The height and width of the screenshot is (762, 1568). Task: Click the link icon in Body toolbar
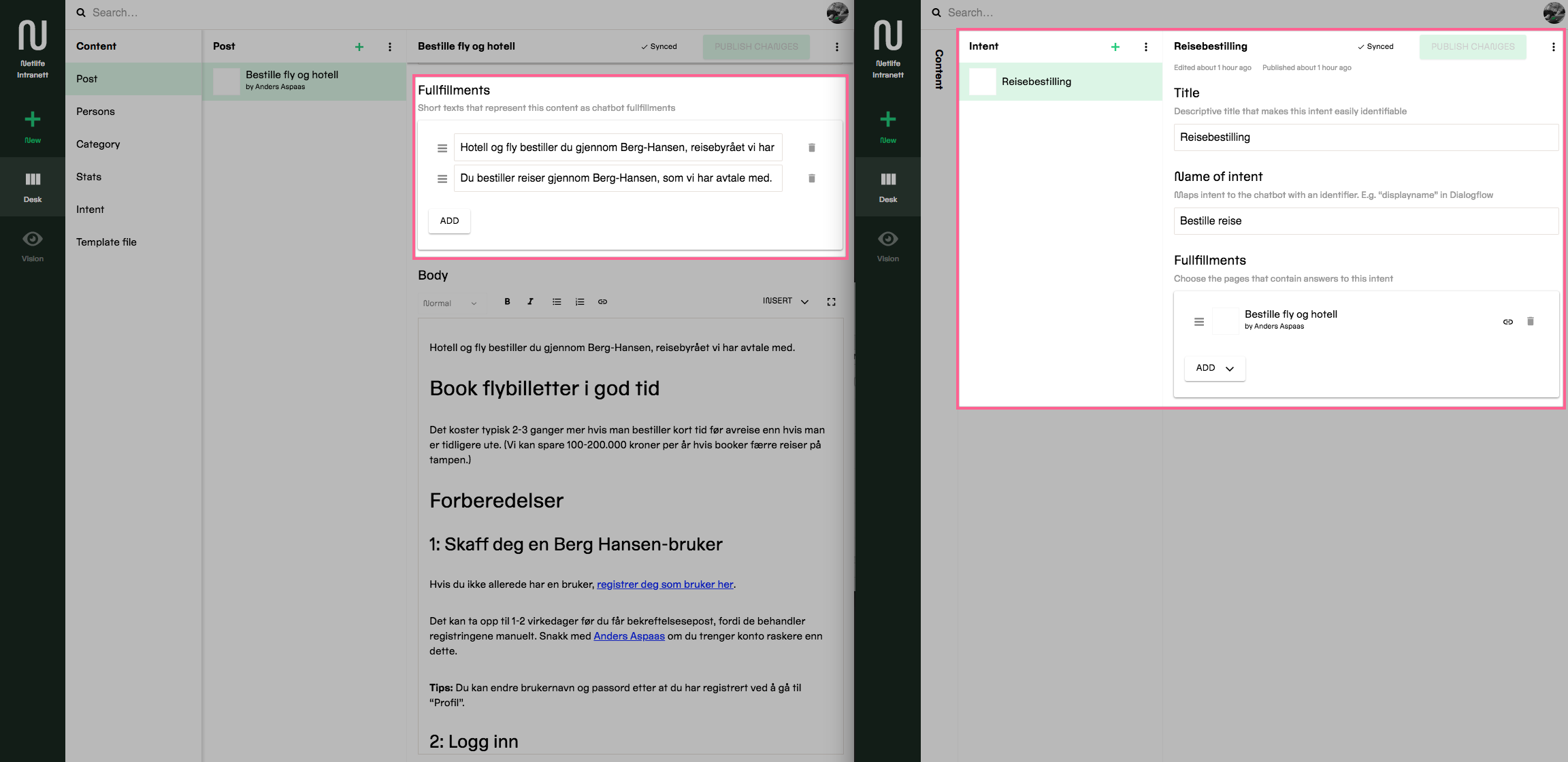pos(602,301)
